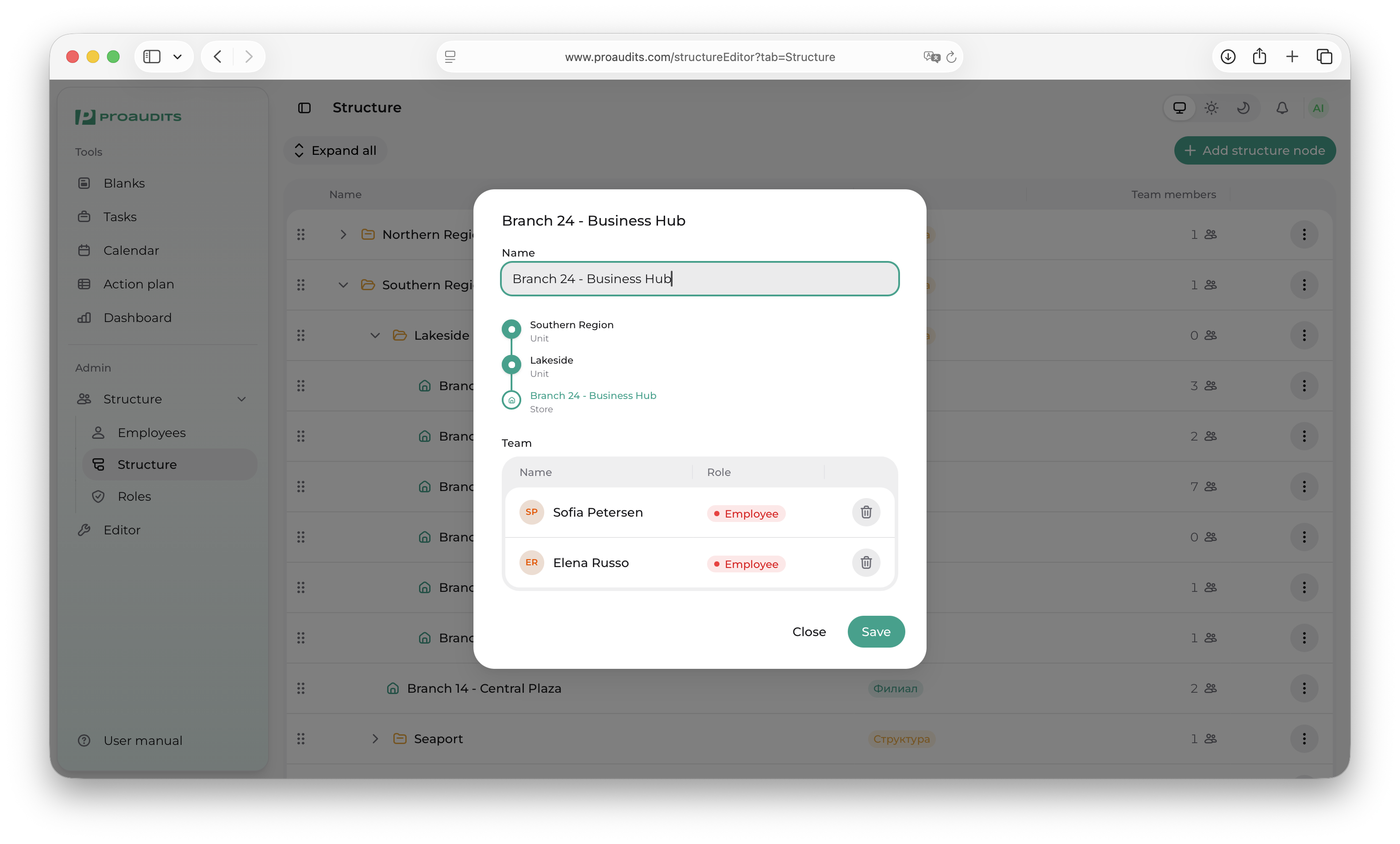This screenshot has width=1400, height=844.
Task: Remove Elena Russo with the trash icon
Action: click(865, 562)
